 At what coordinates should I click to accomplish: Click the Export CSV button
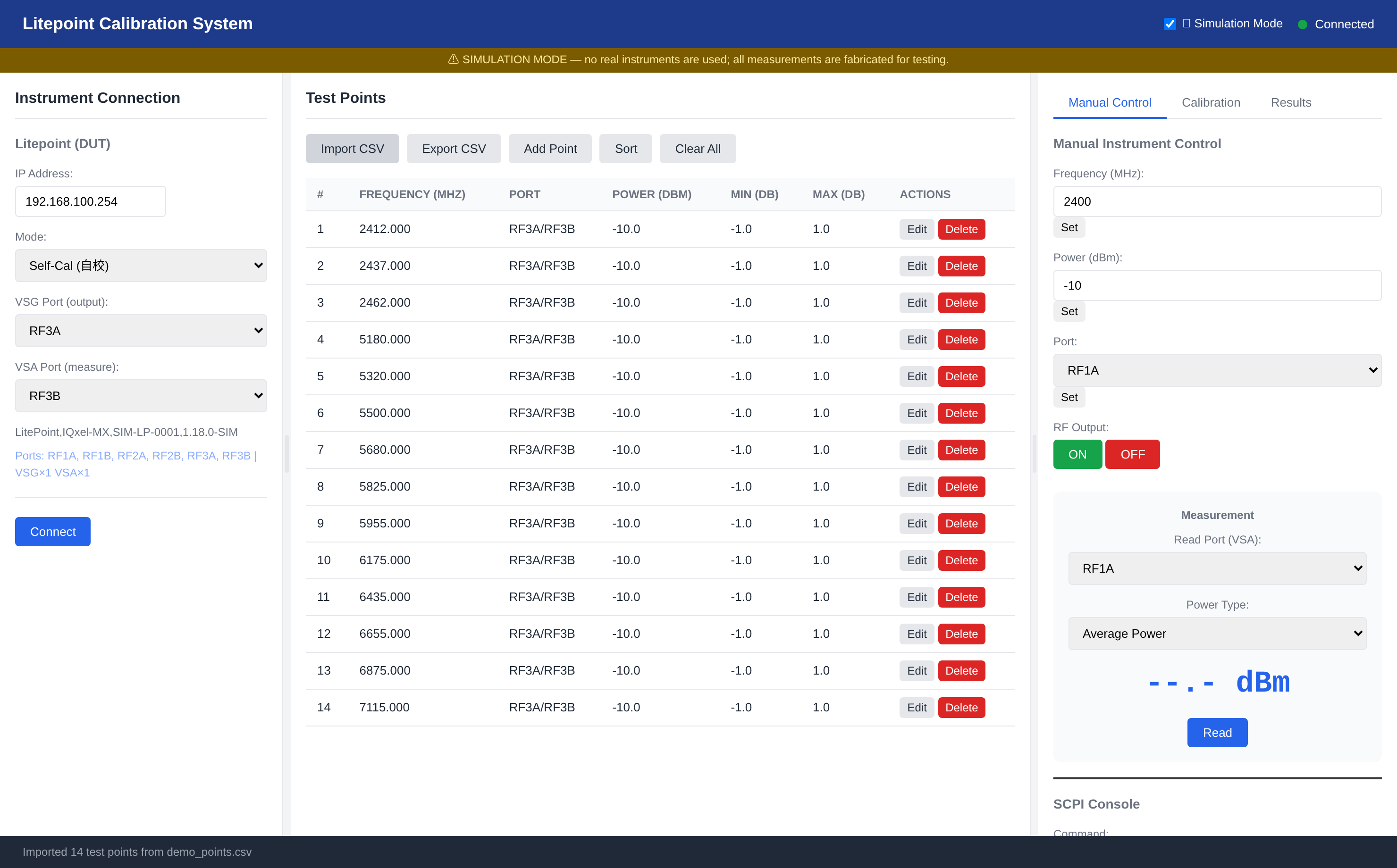tap(454, 149)
